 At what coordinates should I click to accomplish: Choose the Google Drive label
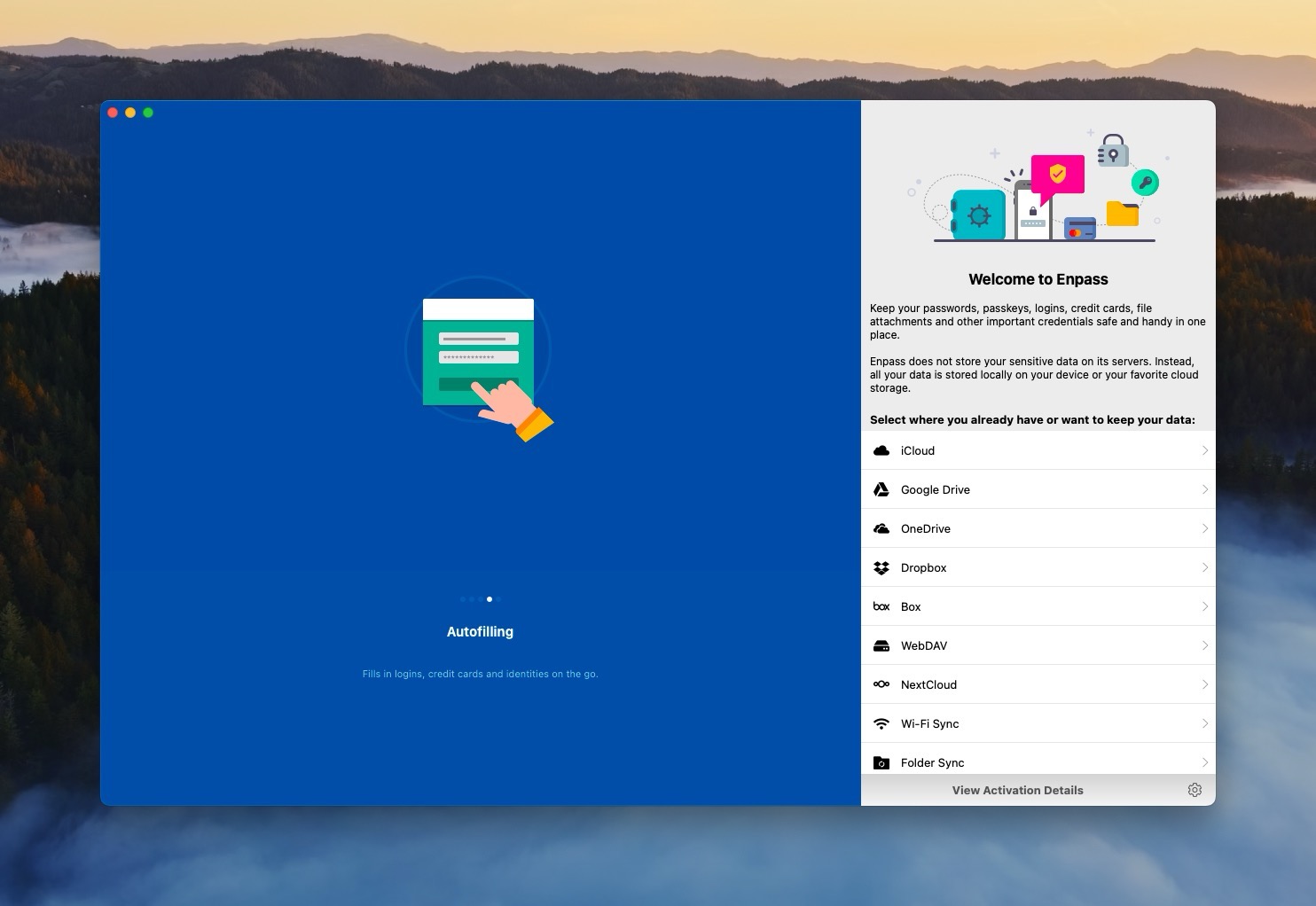coord(936,489)
